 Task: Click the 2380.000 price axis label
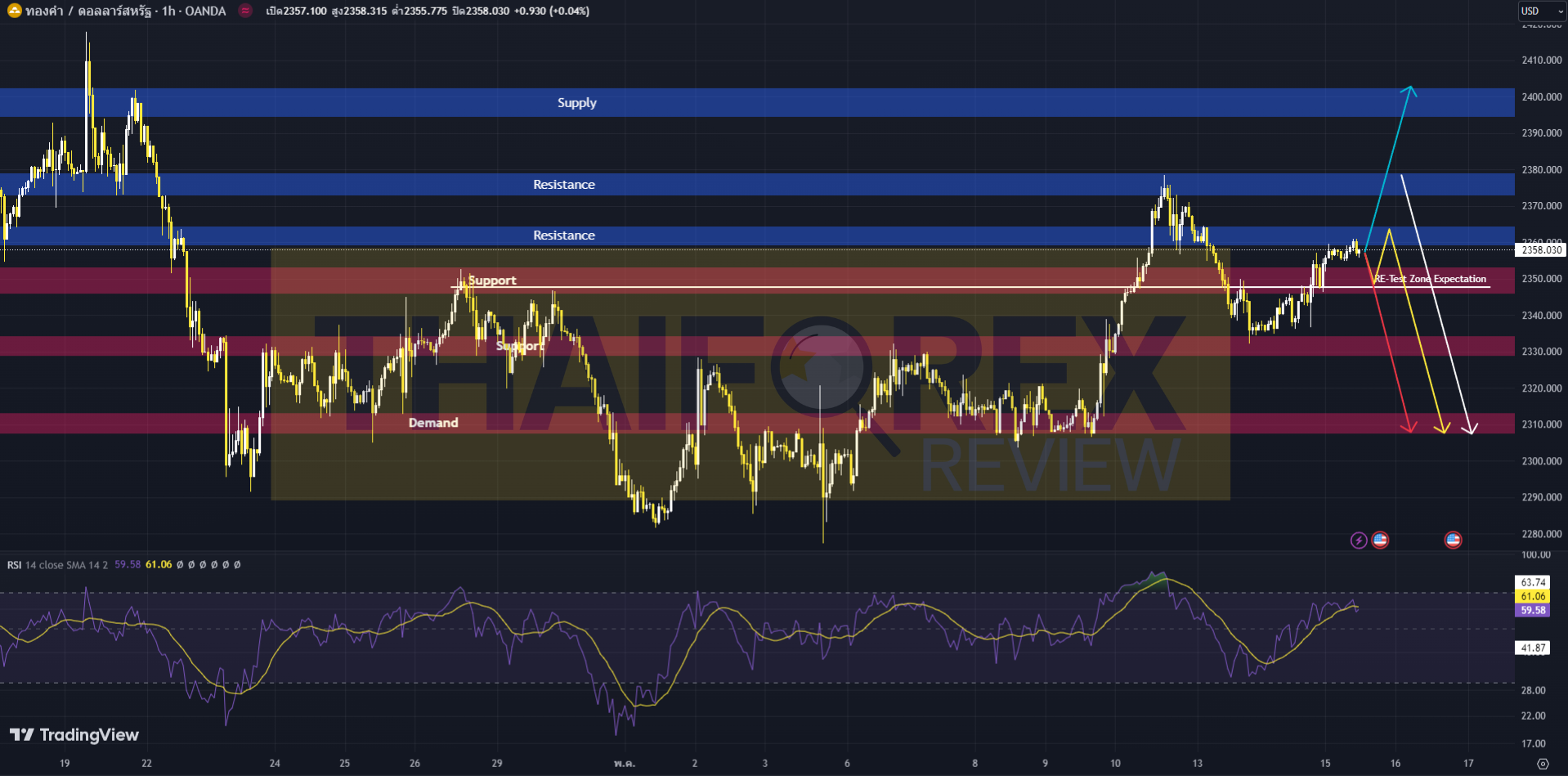[1542, 170]
